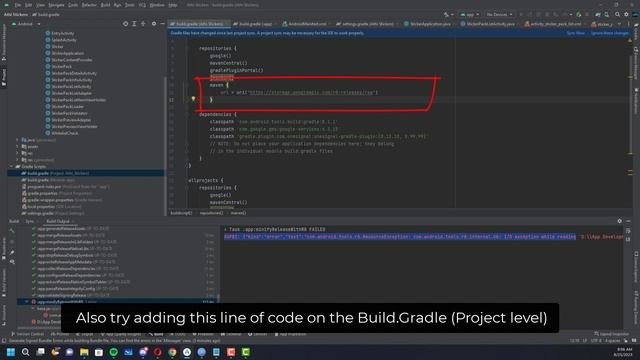Screen dimensions: 640x360
Task: Click stop icon in Build panel sidebar
Action: pos(12,242)
